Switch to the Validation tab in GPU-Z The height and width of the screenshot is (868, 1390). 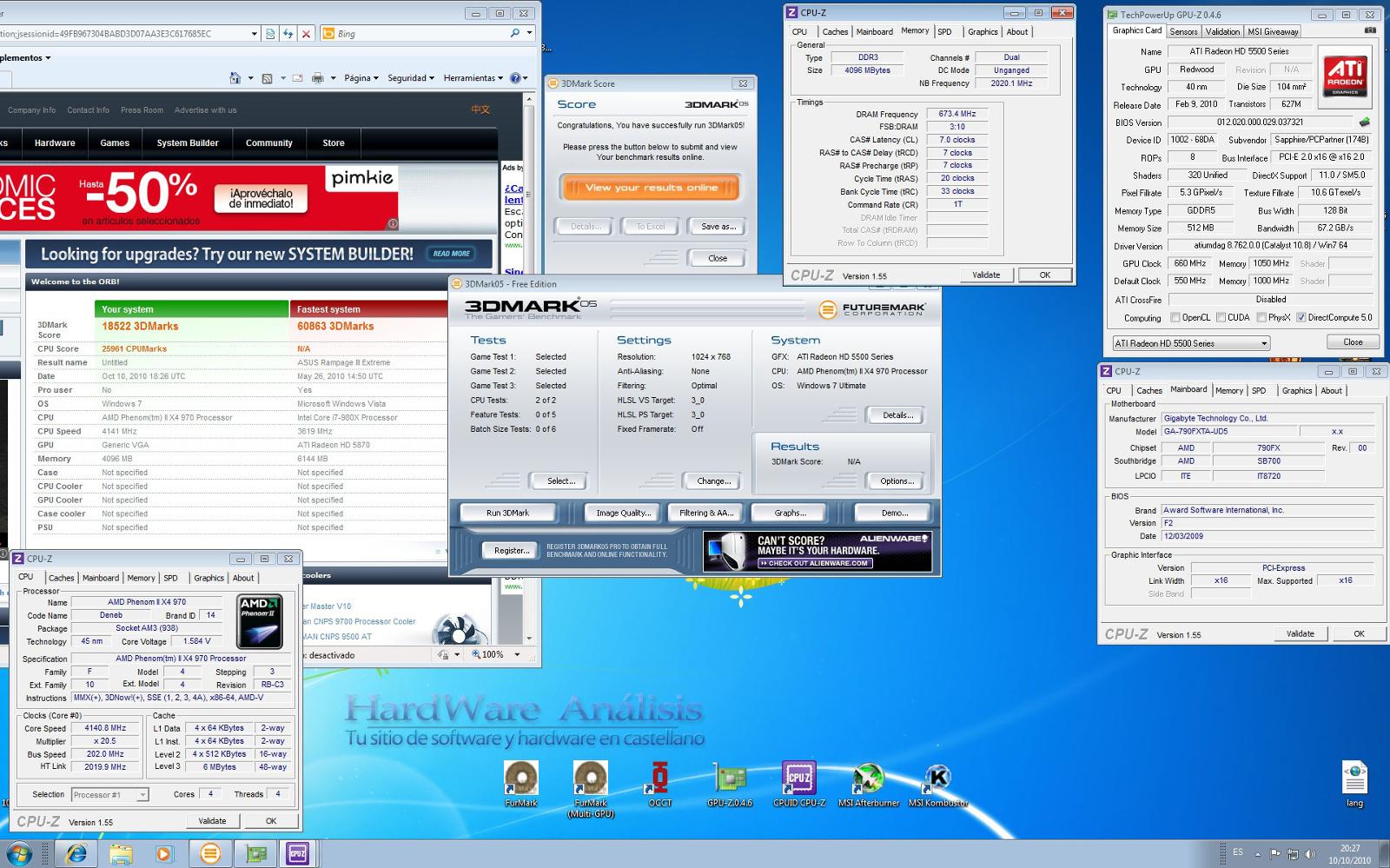pyautogui.click(x=1222, y=31)
